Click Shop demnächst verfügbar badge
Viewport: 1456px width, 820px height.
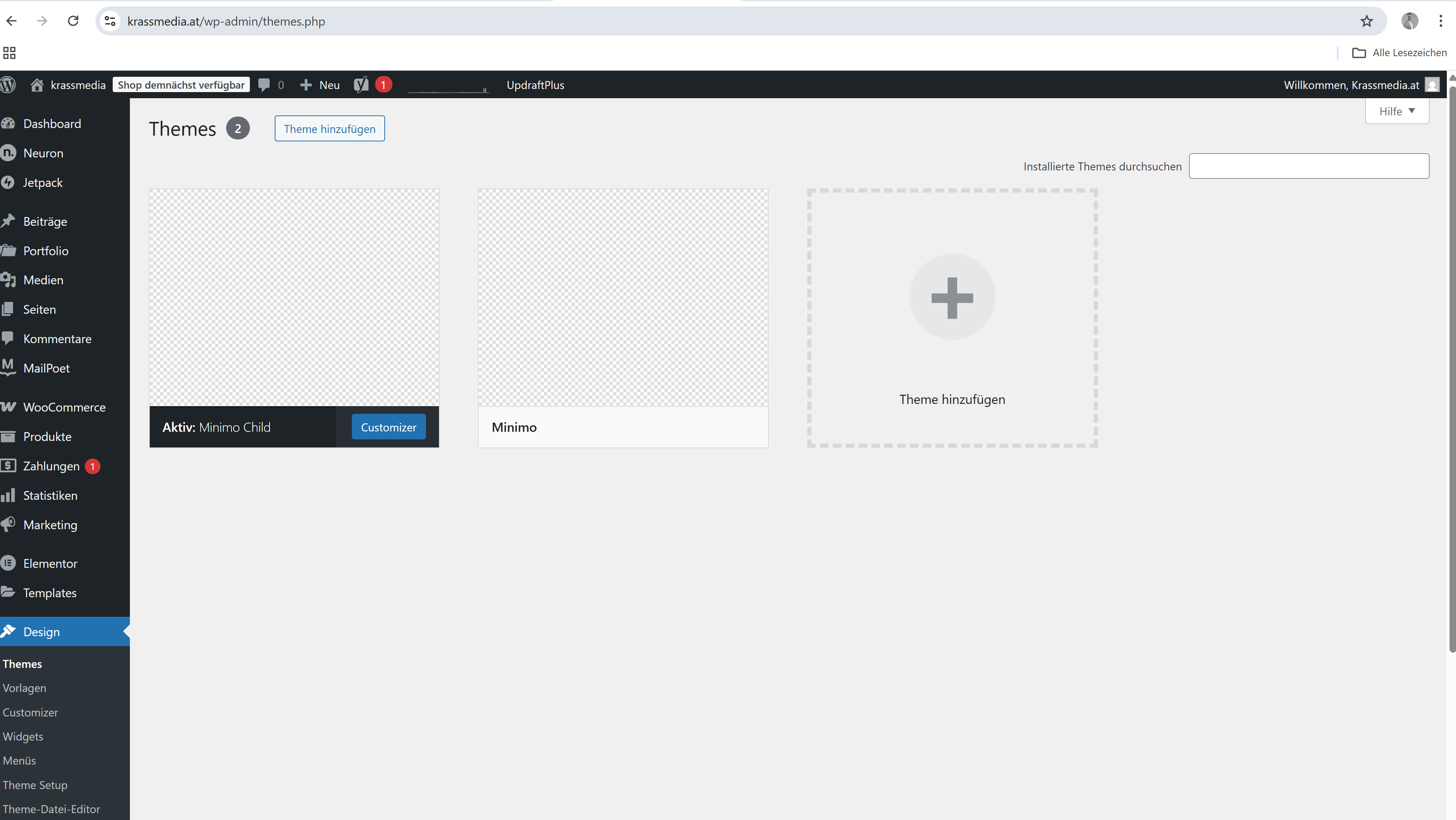181,85
